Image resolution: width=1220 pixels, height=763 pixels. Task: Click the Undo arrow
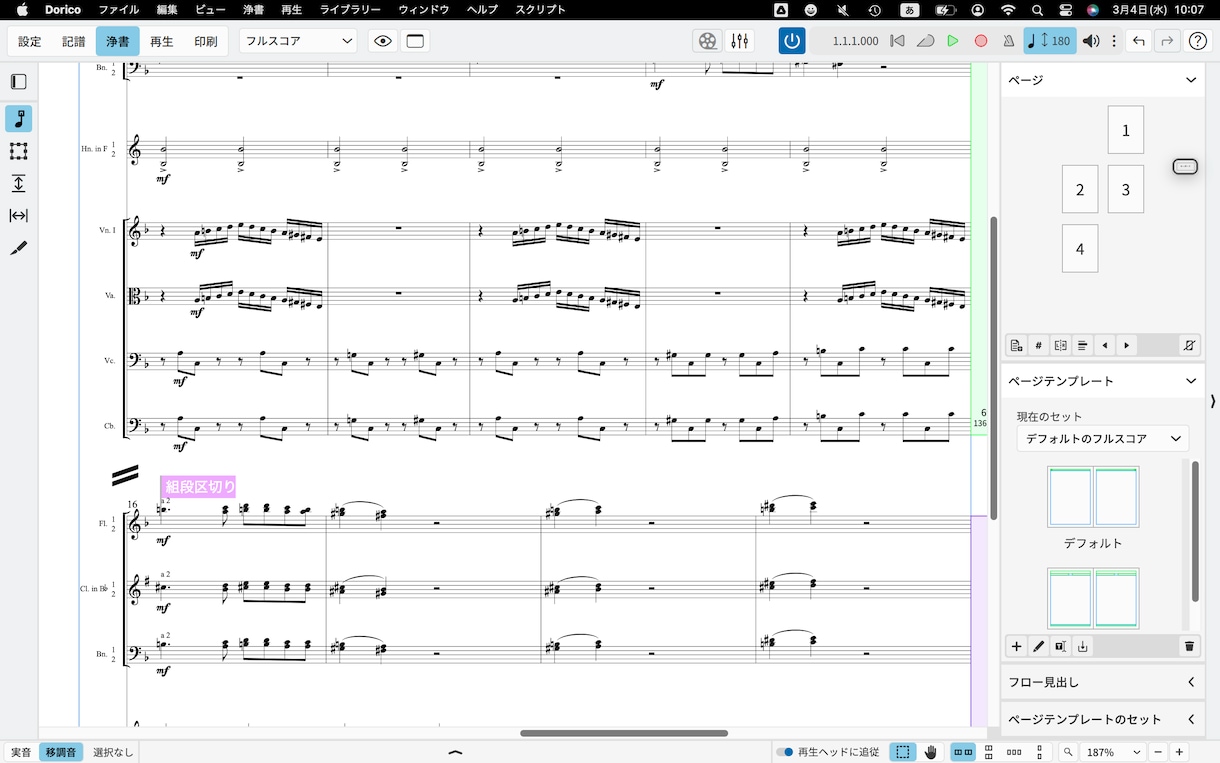[1138, 41]
